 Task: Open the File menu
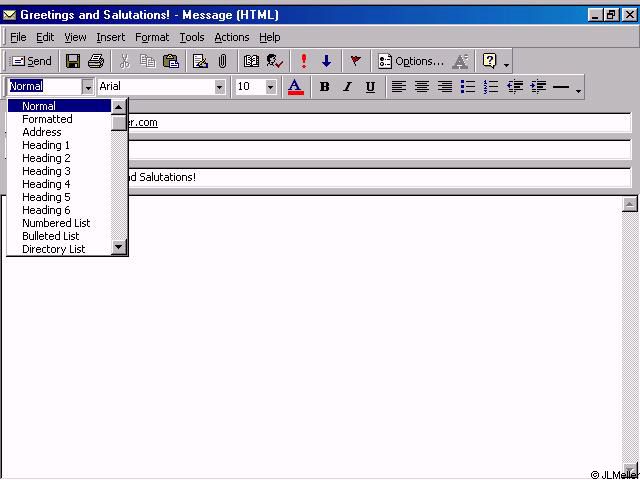(18, 38)
